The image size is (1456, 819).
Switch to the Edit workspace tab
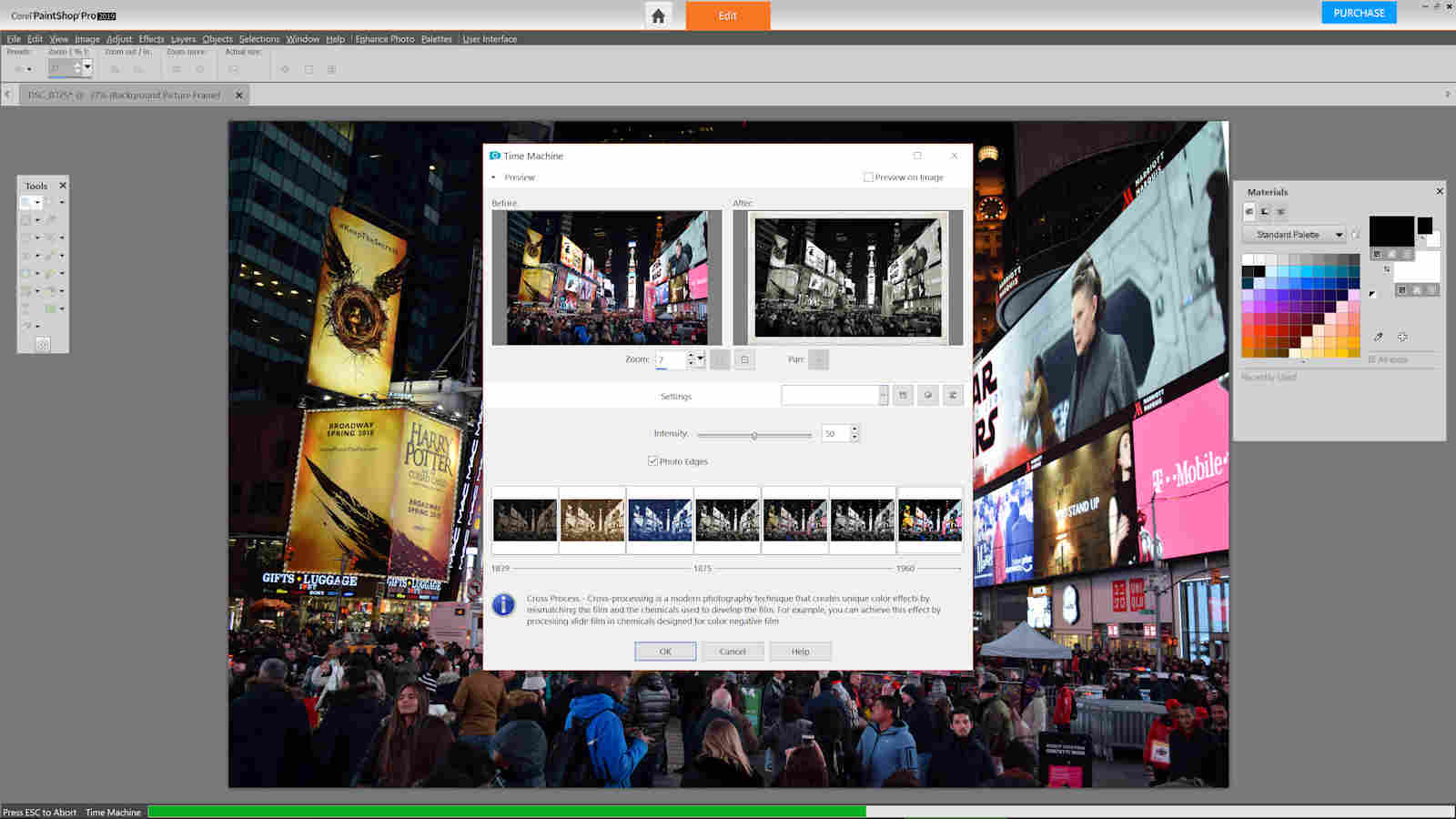727,15
